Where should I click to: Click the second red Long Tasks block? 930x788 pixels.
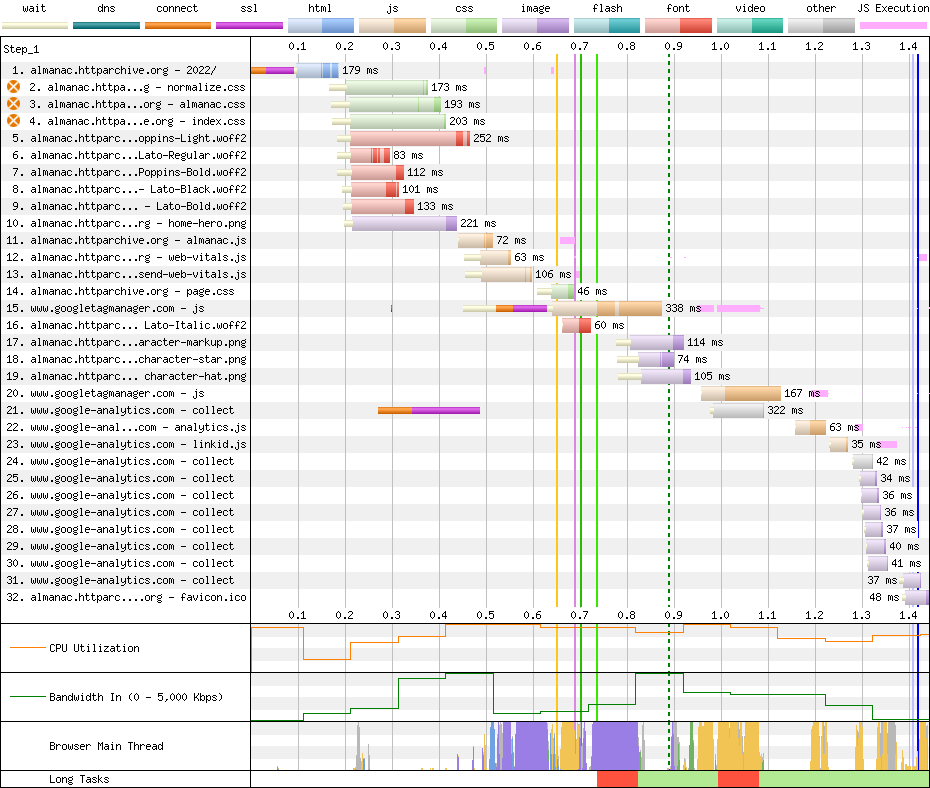(738, 779)
